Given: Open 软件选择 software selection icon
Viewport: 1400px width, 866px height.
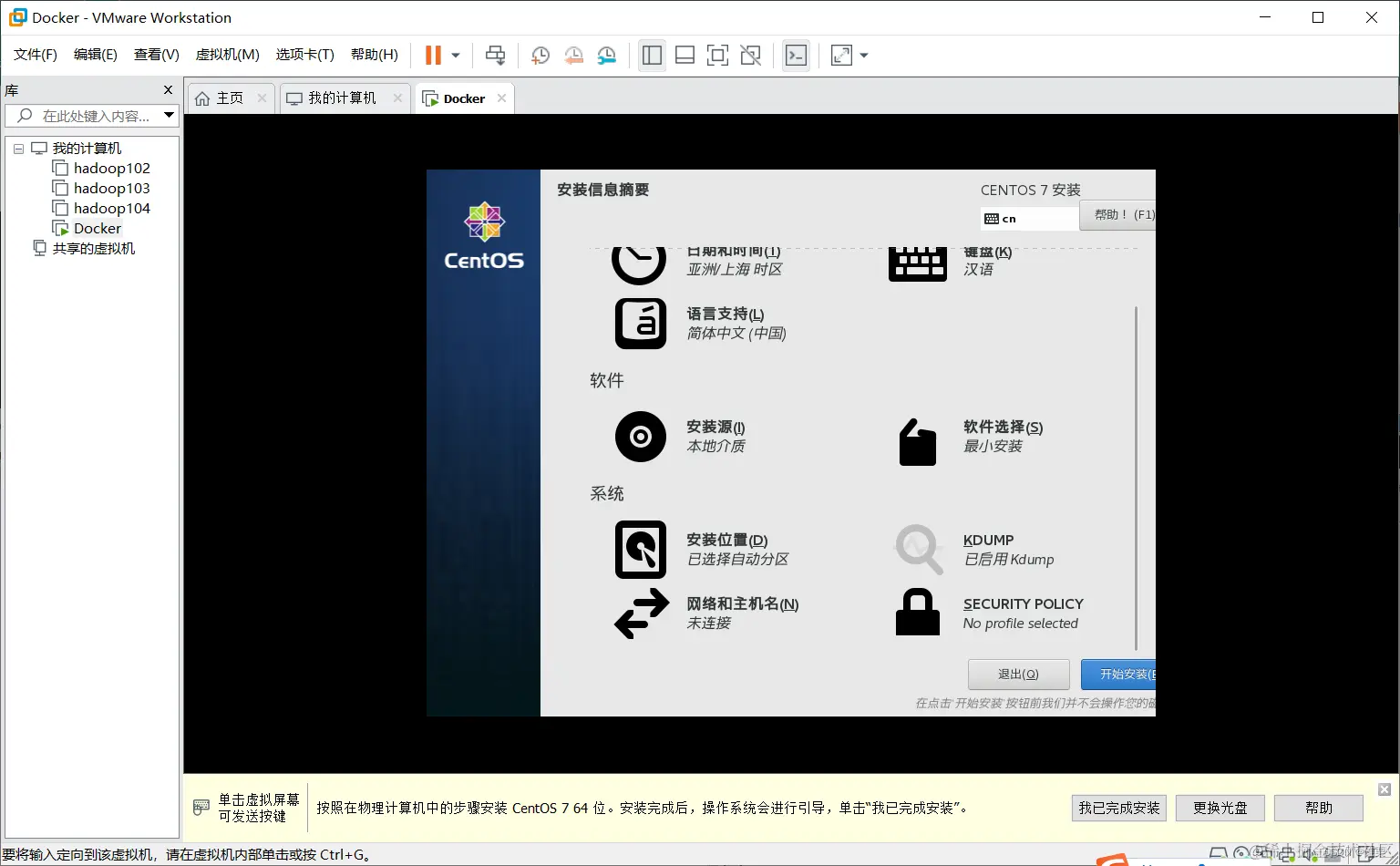Looking at the screenshot, I should 917,442.
